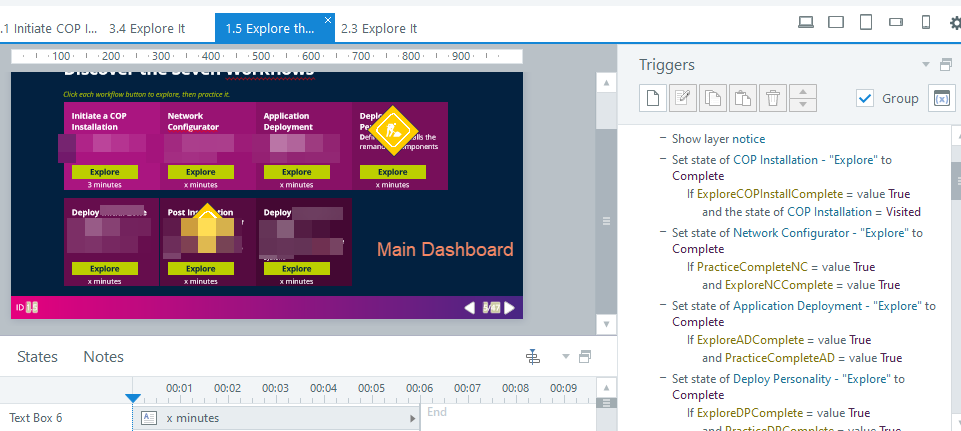Move trigger down with the down stepper arrow
This screenshot has width=961, height=431.
click(x=803, y=105)
